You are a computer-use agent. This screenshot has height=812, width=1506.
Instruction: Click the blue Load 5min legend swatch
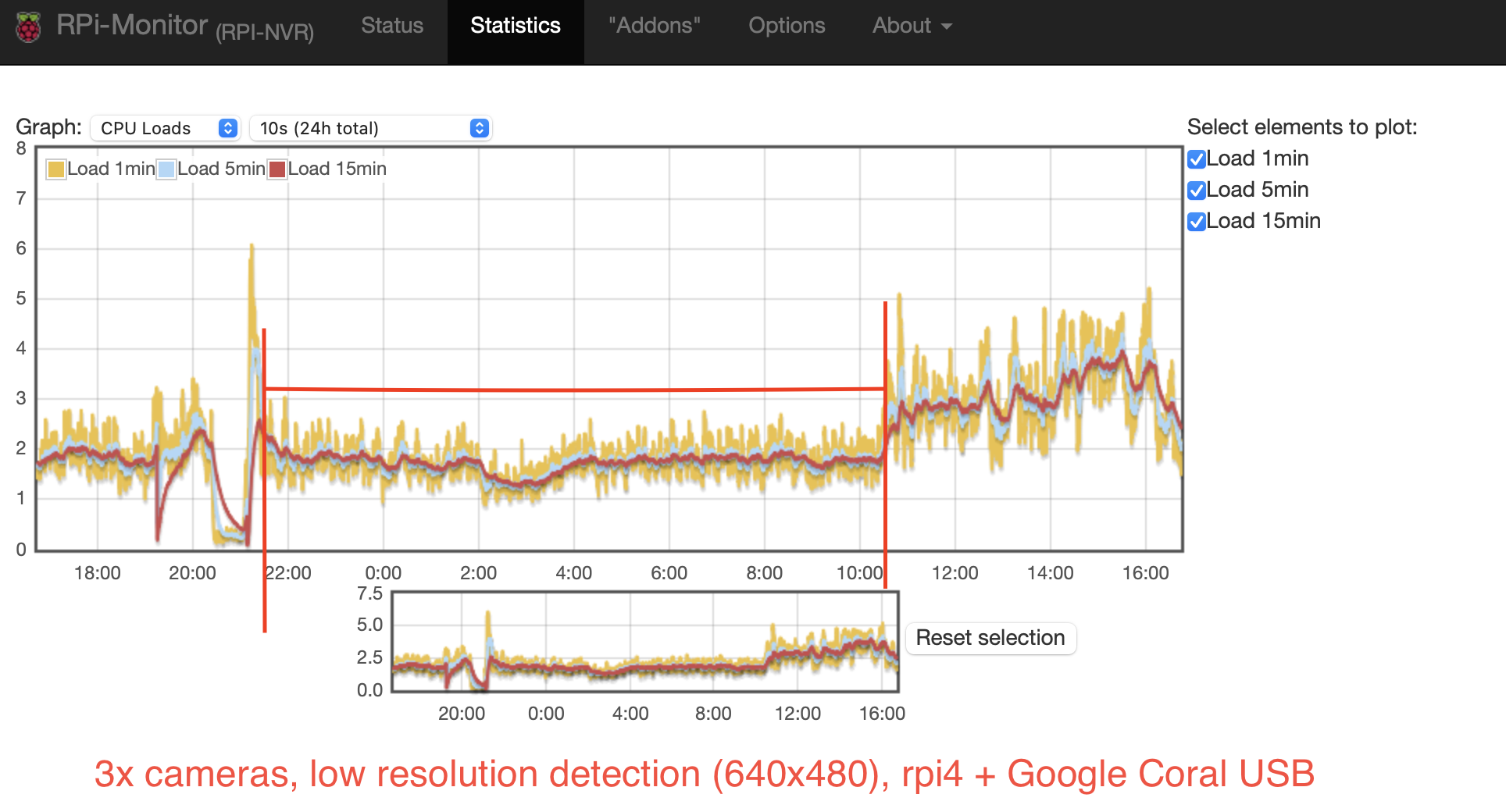(166, 169)
